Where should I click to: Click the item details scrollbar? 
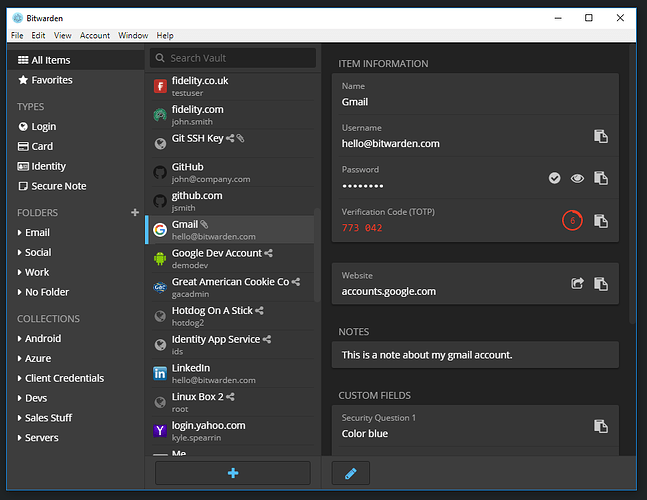coord(632,184)
